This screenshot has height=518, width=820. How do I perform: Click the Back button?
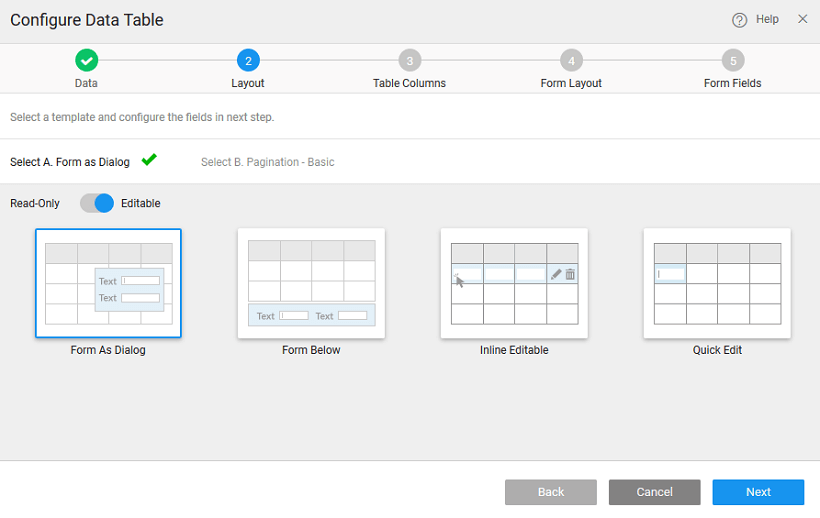[x=551, y=492]
